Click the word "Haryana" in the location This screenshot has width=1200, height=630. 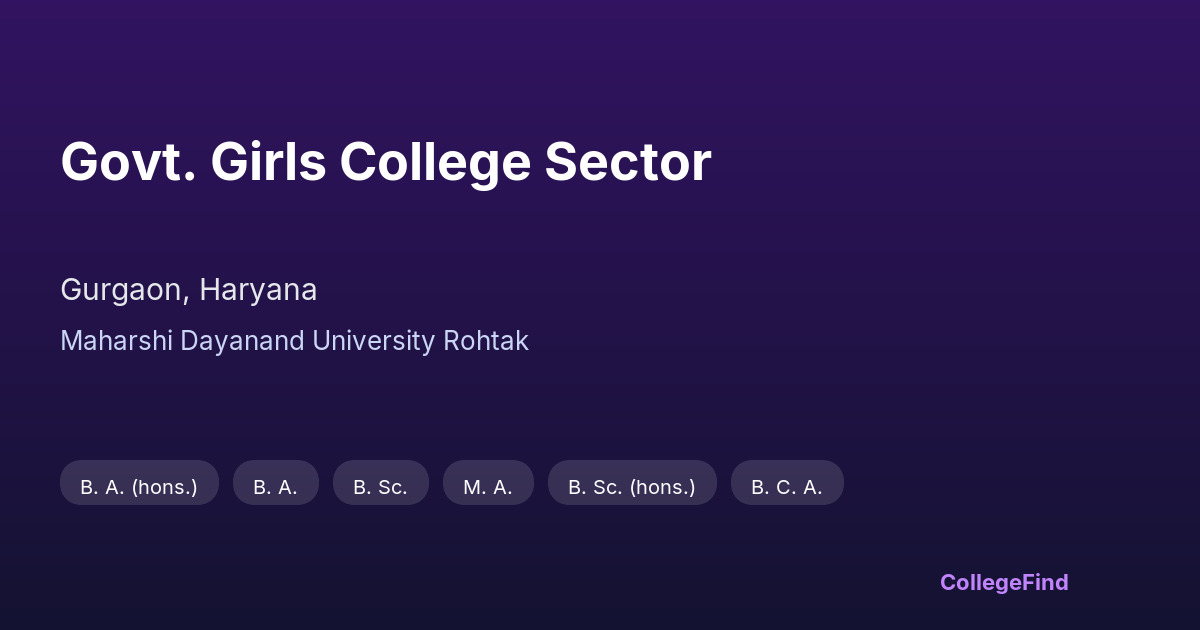click(x=258, y=290)
